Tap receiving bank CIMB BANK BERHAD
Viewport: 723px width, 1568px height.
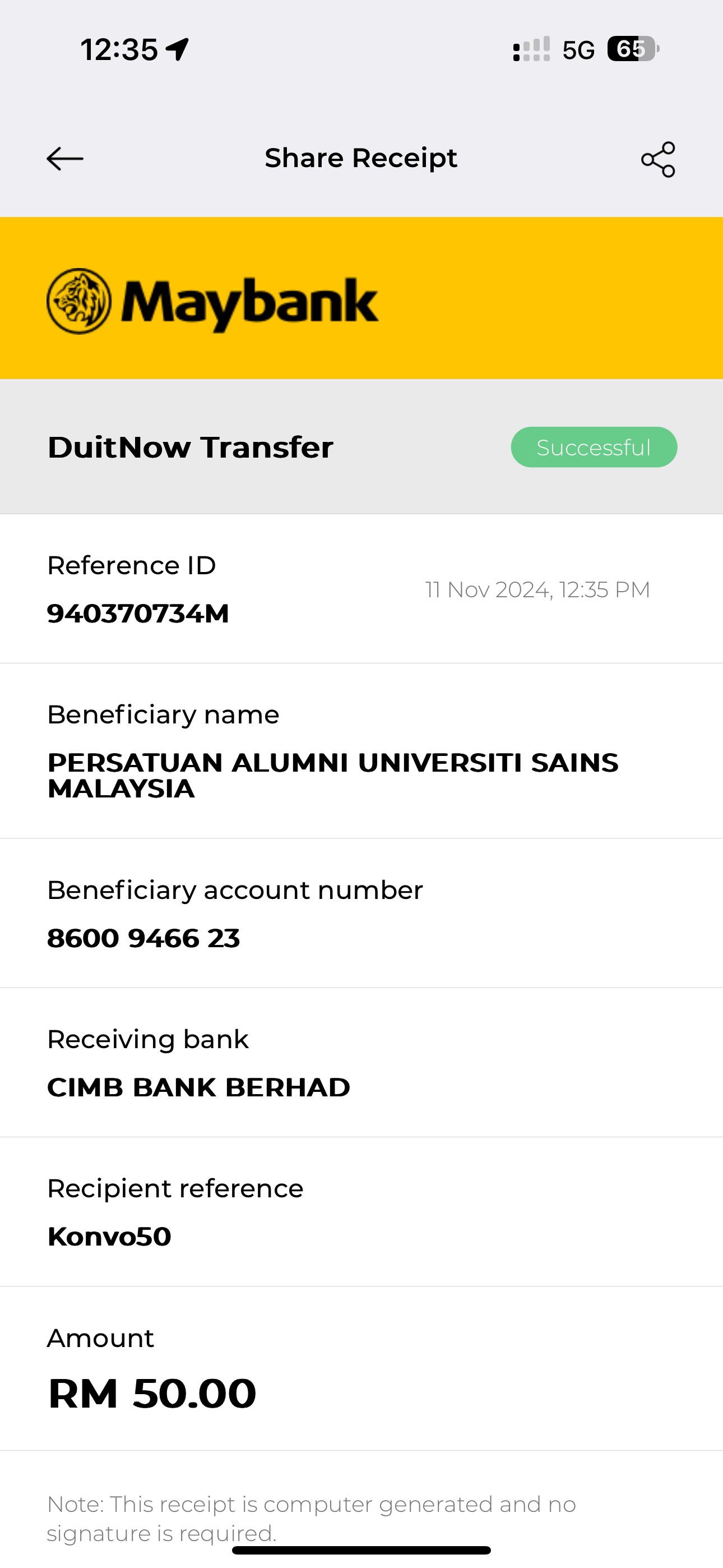click(x=198, y=1087)
